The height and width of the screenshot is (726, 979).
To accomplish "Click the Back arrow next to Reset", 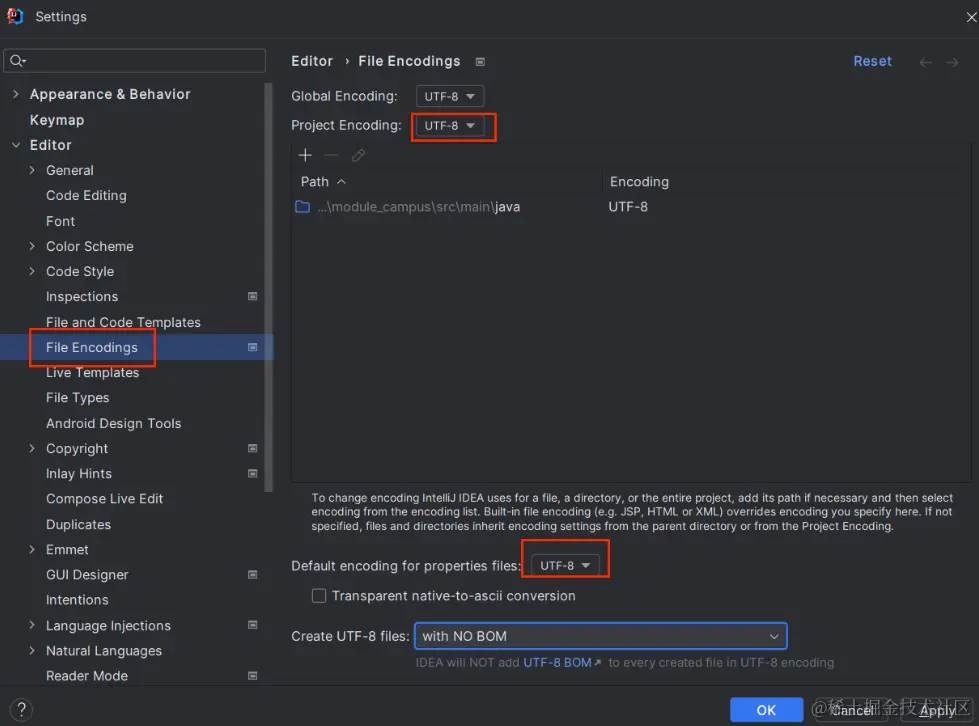I will tap(925, 62).
